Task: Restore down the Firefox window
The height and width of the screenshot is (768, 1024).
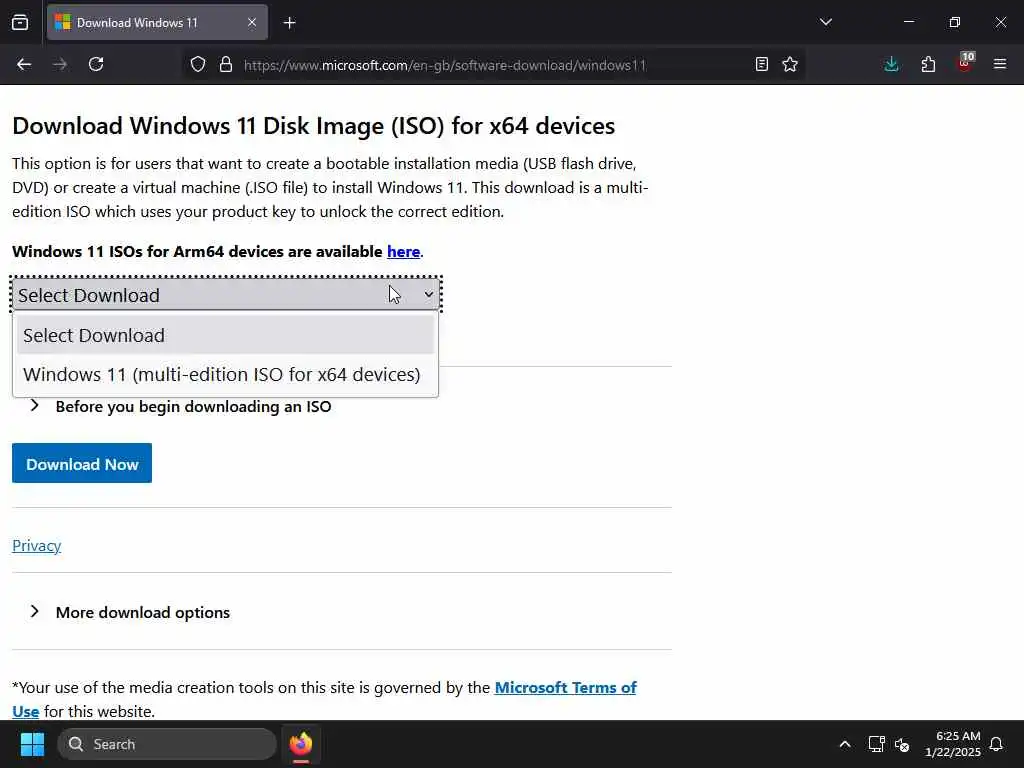Action: pyautogui.click(x=955, y=22)
